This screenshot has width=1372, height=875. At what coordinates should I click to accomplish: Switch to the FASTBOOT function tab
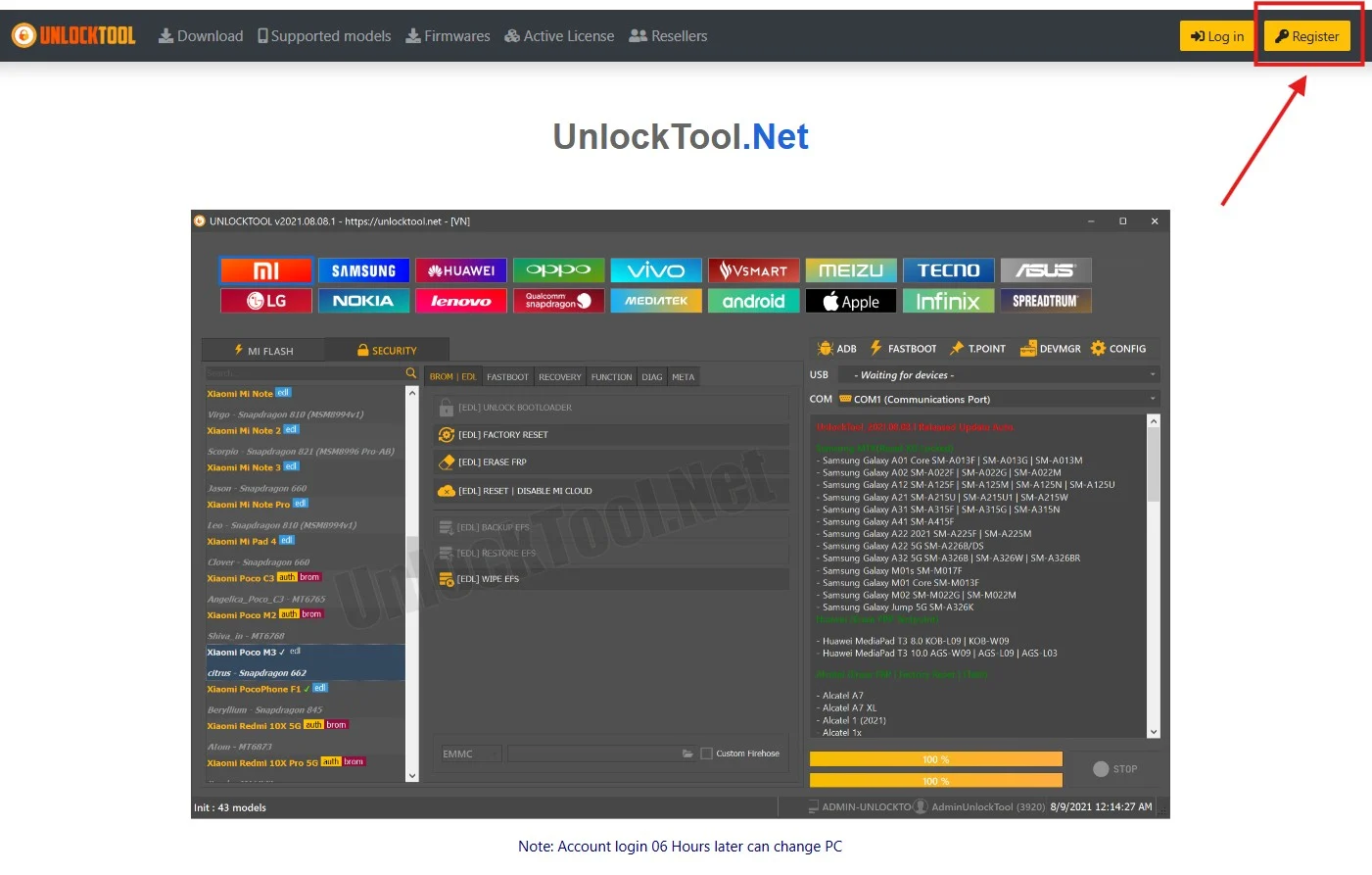(x=507, y=377)
